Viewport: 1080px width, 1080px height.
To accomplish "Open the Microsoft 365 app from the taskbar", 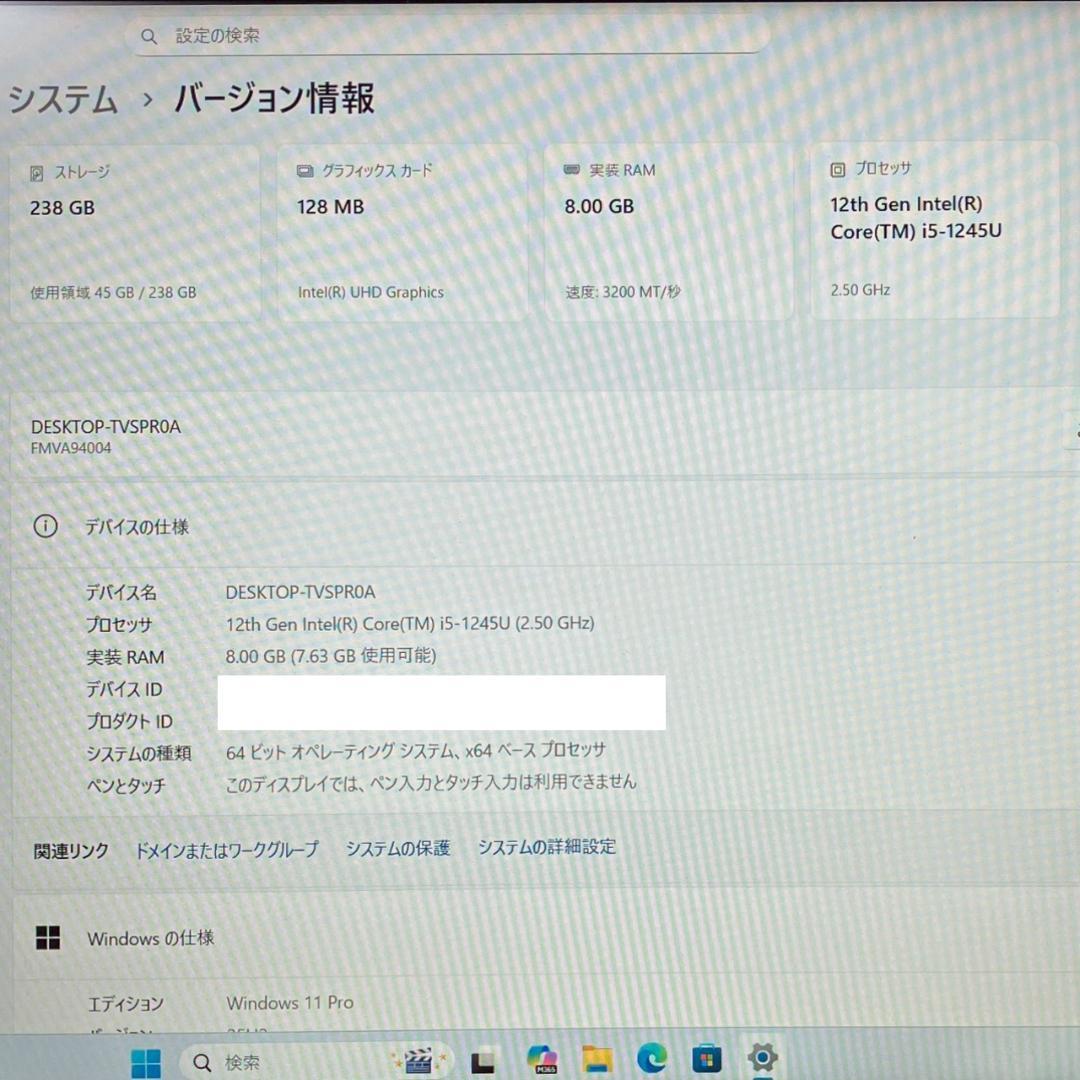I will (x=541, y=1058).
